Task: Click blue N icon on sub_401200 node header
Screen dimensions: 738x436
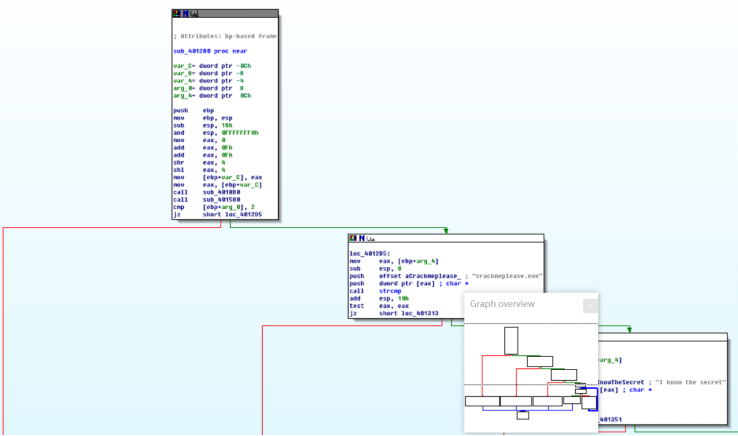Action: tap(185, 14)
